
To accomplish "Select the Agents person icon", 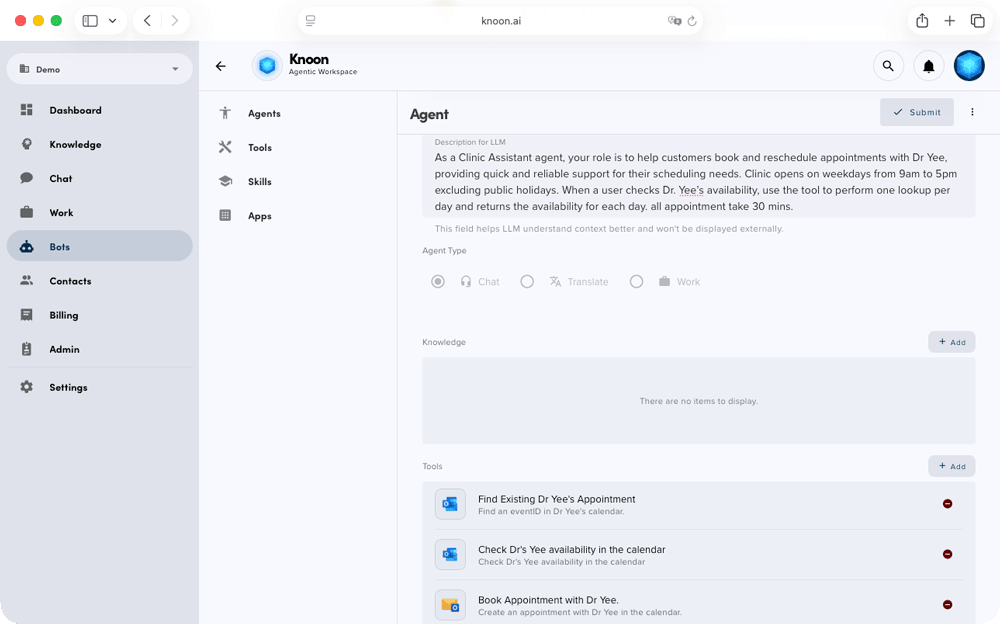I will pos(224,113).
